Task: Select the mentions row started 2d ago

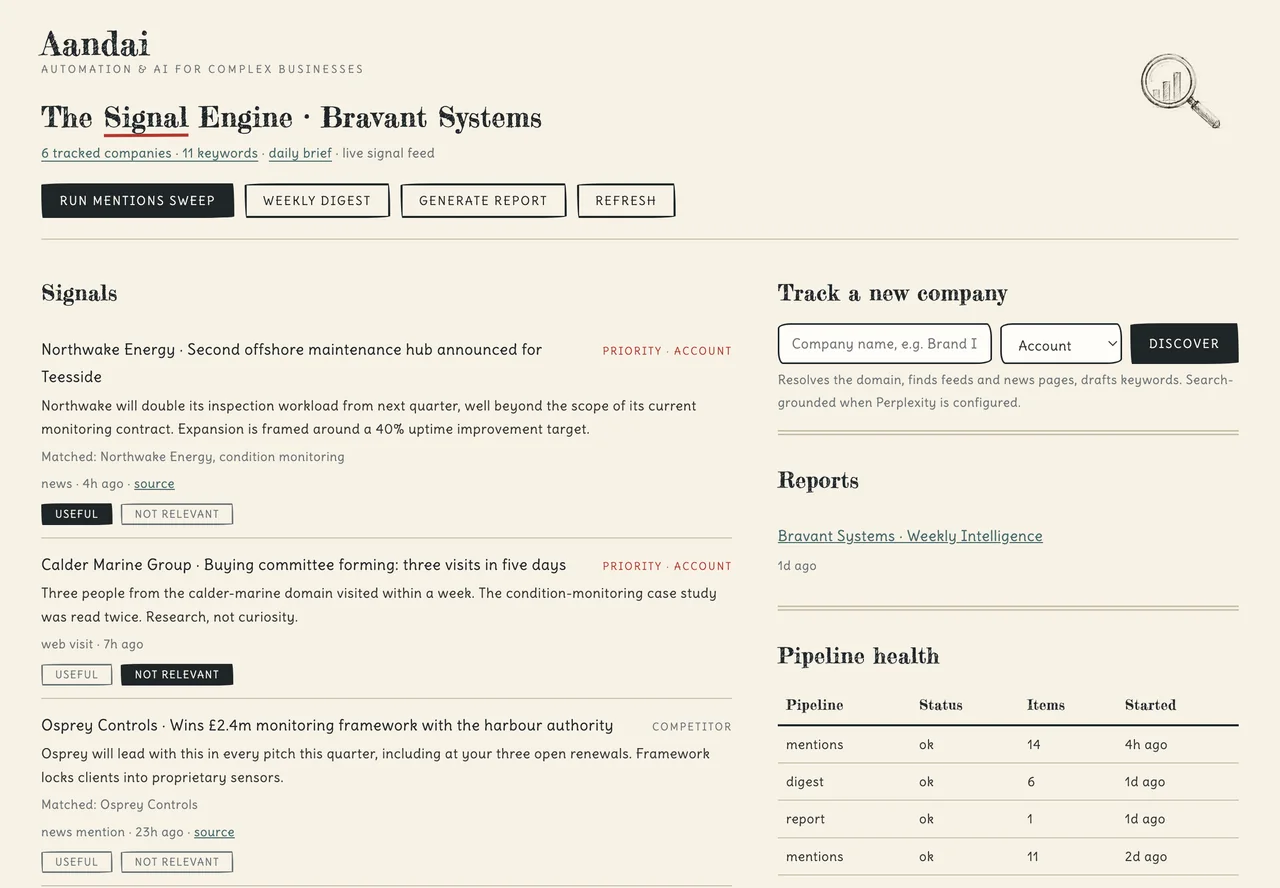Action: tap(1008, 857)
